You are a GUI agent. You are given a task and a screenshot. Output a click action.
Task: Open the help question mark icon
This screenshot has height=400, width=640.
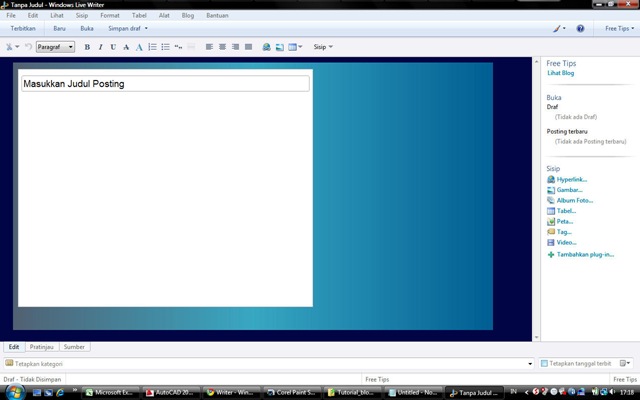[580, 29]
